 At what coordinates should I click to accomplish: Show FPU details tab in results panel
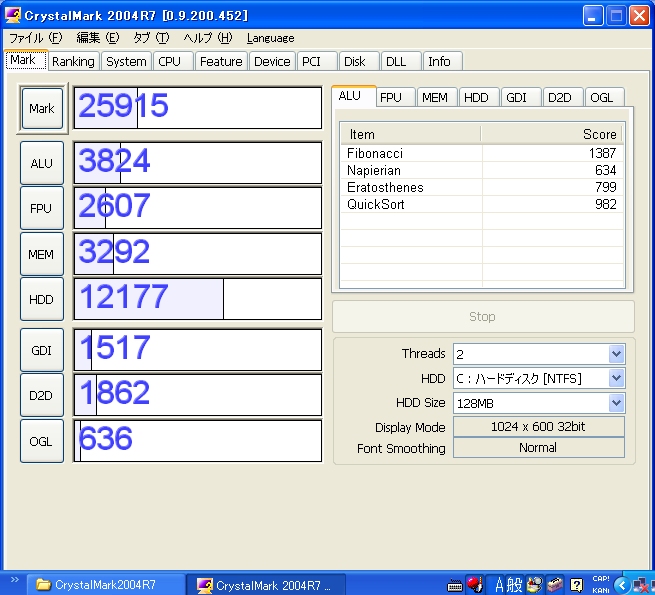click(x=394, y=97)
